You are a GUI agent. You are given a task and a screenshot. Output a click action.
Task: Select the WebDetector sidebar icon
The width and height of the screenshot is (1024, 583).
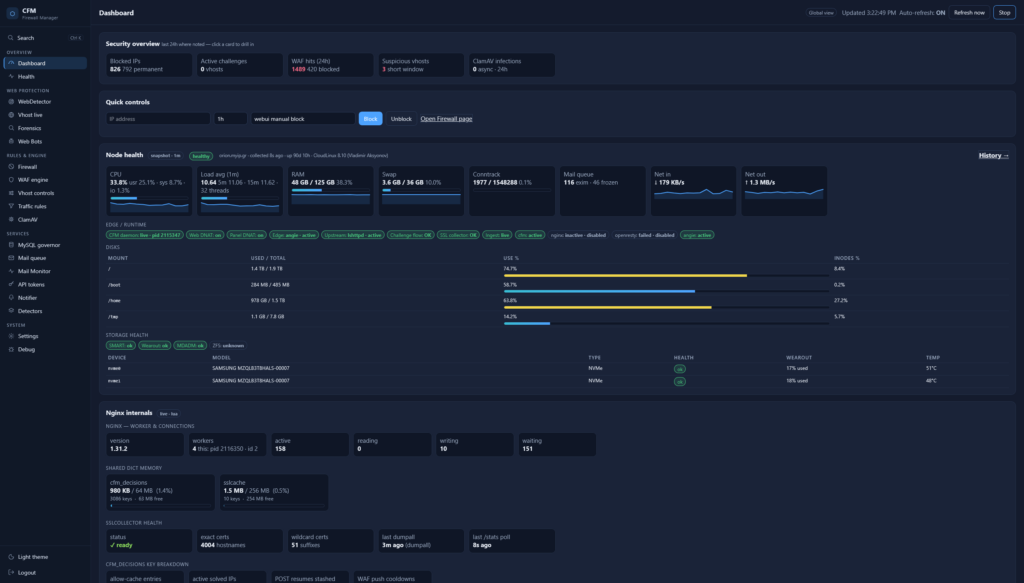(x=11, y=102)
